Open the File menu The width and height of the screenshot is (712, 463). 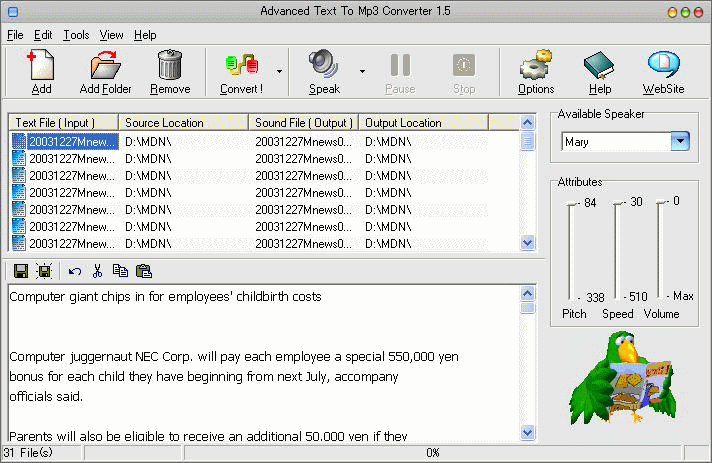(x=15, y=35)
